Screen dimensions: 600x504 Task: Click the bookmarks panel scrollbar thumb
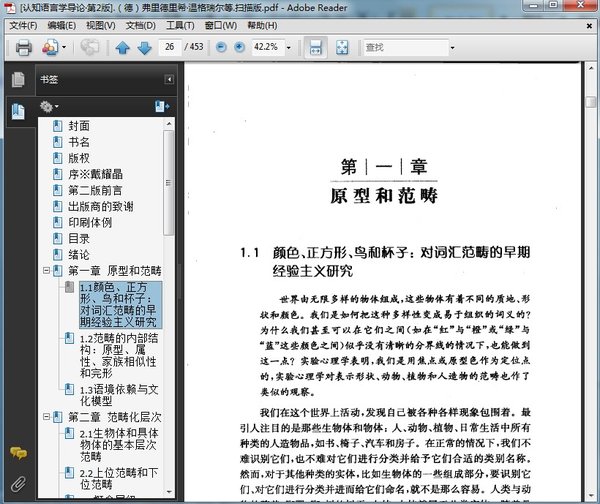coord(168,183)
